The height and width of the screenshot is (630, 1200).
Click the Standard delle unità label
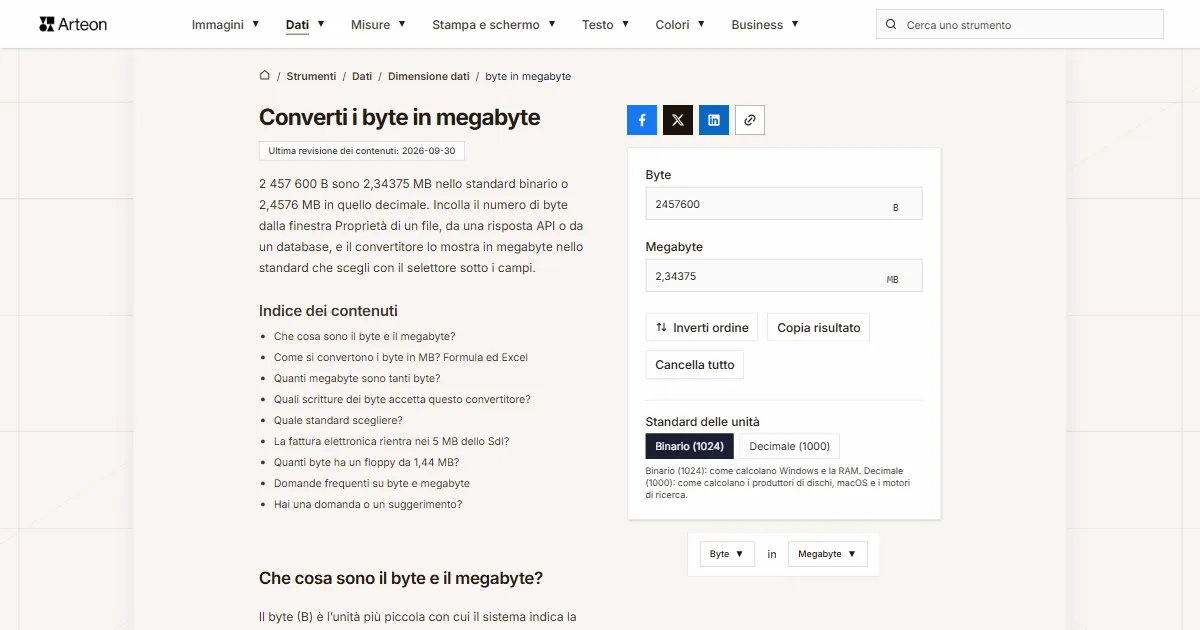702,421
